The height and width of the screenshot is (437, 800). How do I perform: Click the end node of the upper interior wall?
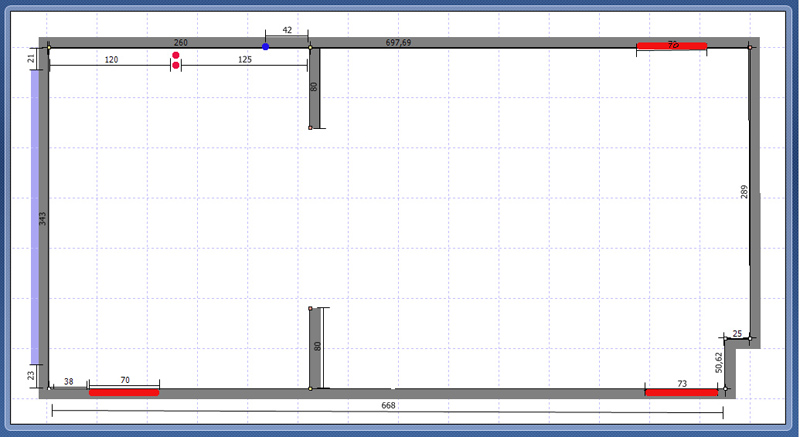[x=311, y=128]
